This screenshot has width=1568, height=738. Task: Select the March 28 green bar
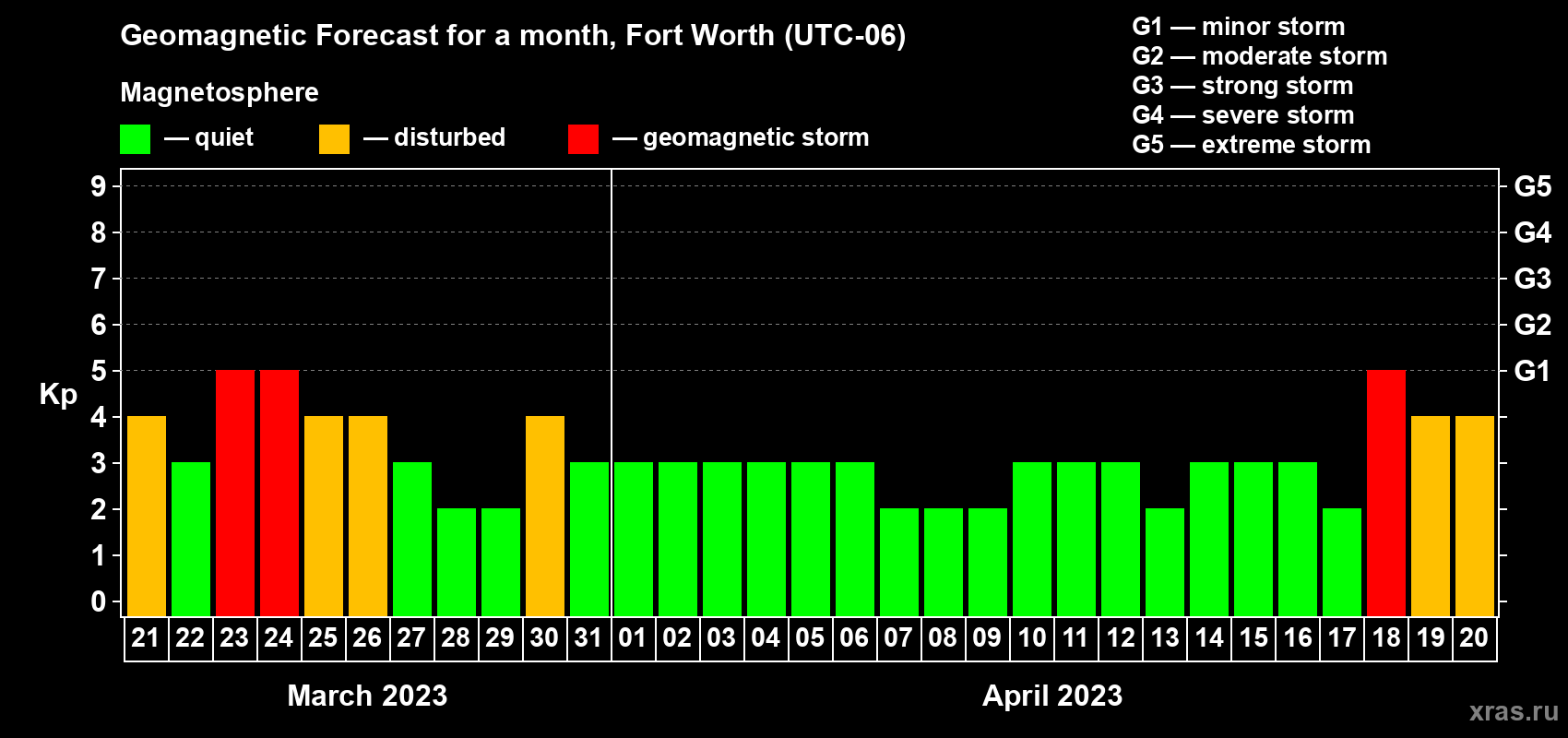[x=457, y=563]
